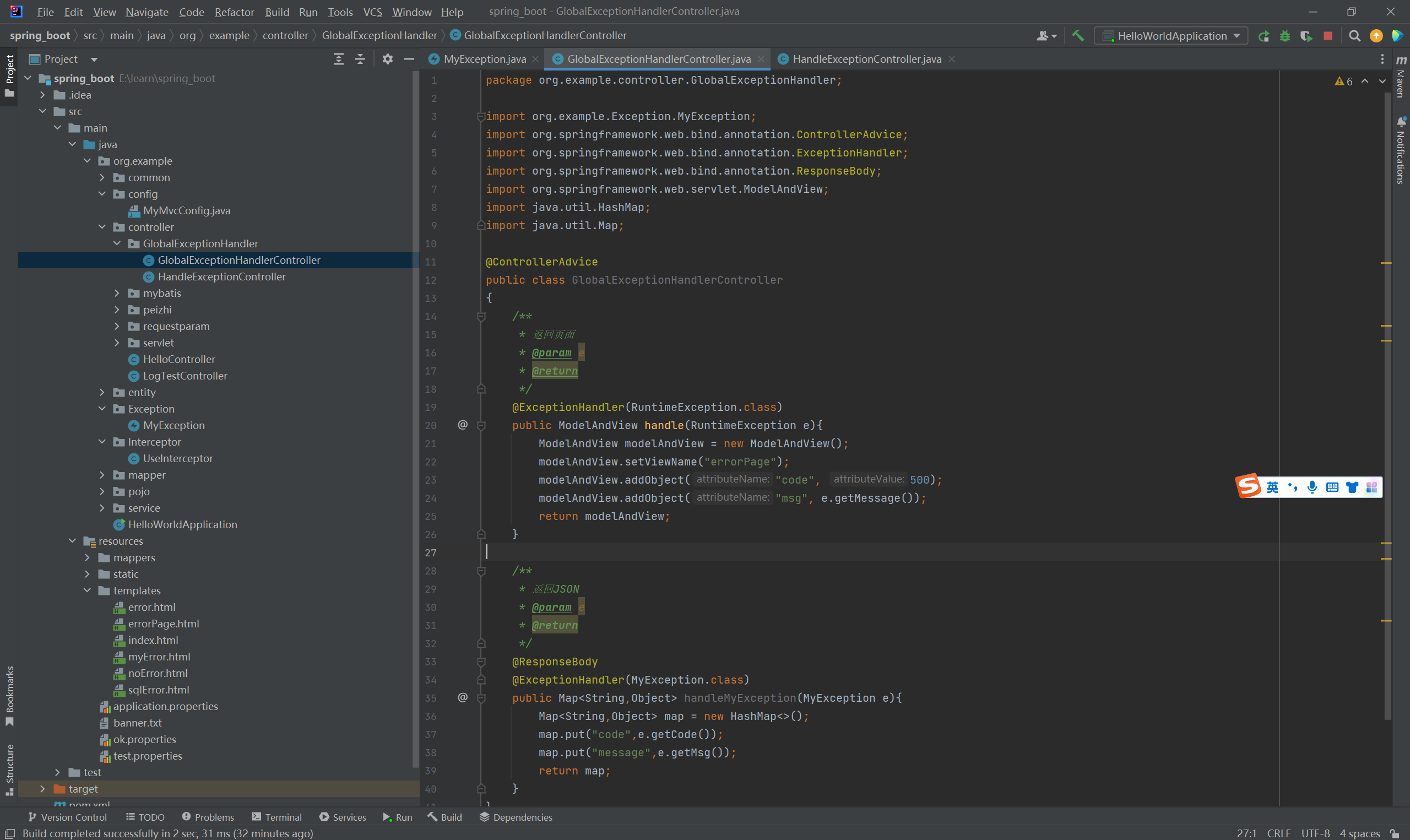The height and width of the screenshot is (840, 1410).
Task: Open HelloWorldApplication run configuration dropdown
Action: (x=1172, y=36)
